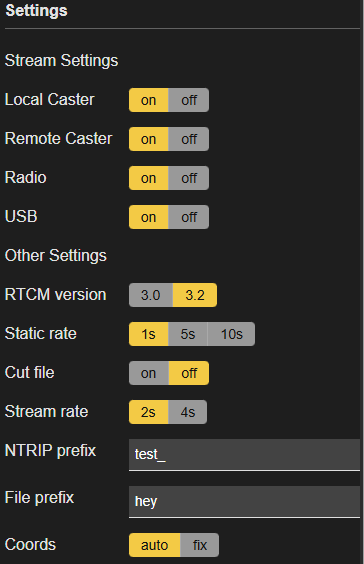Focus the File prefix input field
Viewport: 364px width, 564px height.
tap(244, 502)
